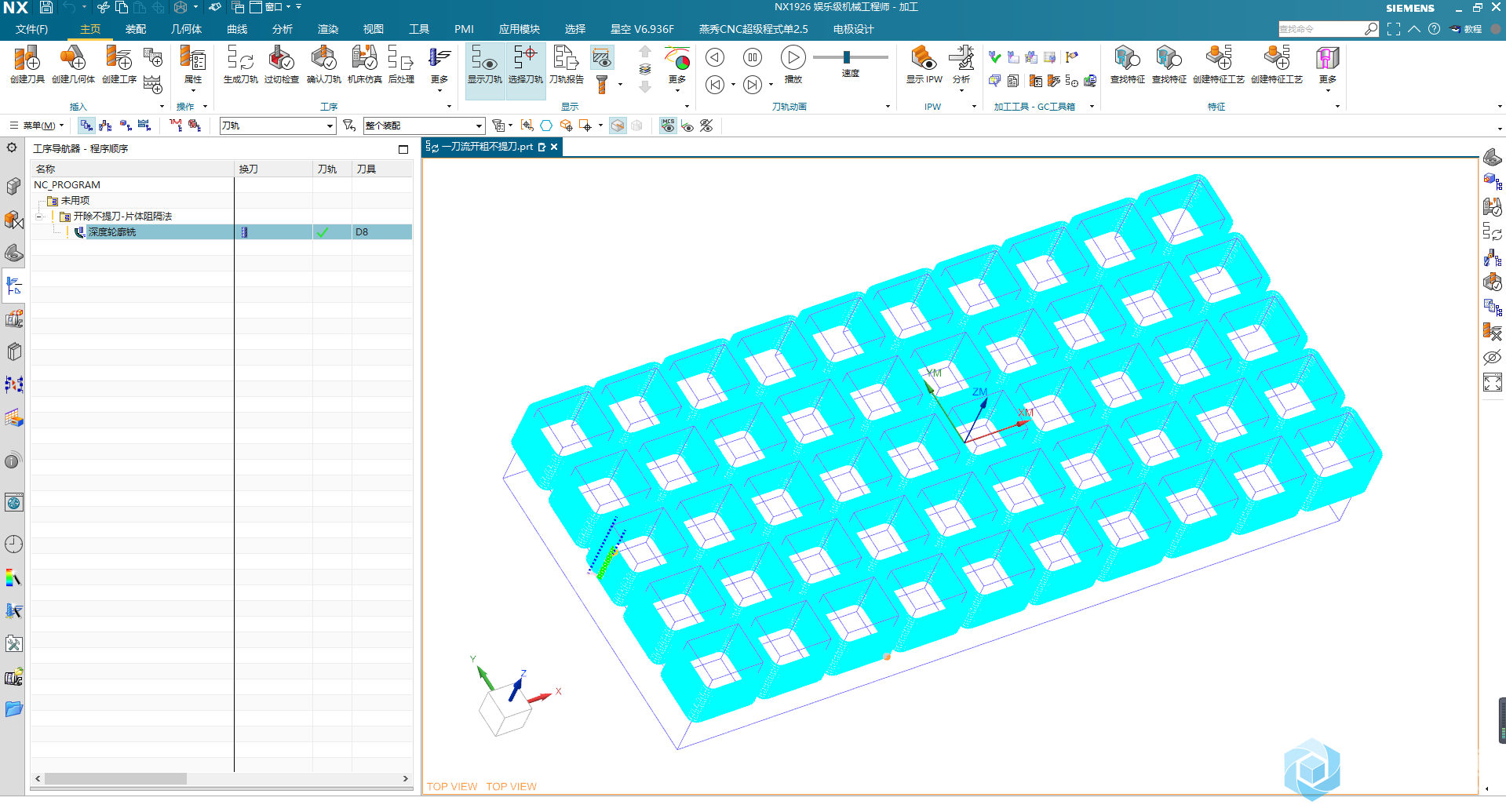This screenshot has width=1506, height=812.
Task: Close the 一刀流开粗不提刀.prt tab
Action: pyautogui.click(x=554, y=147)
